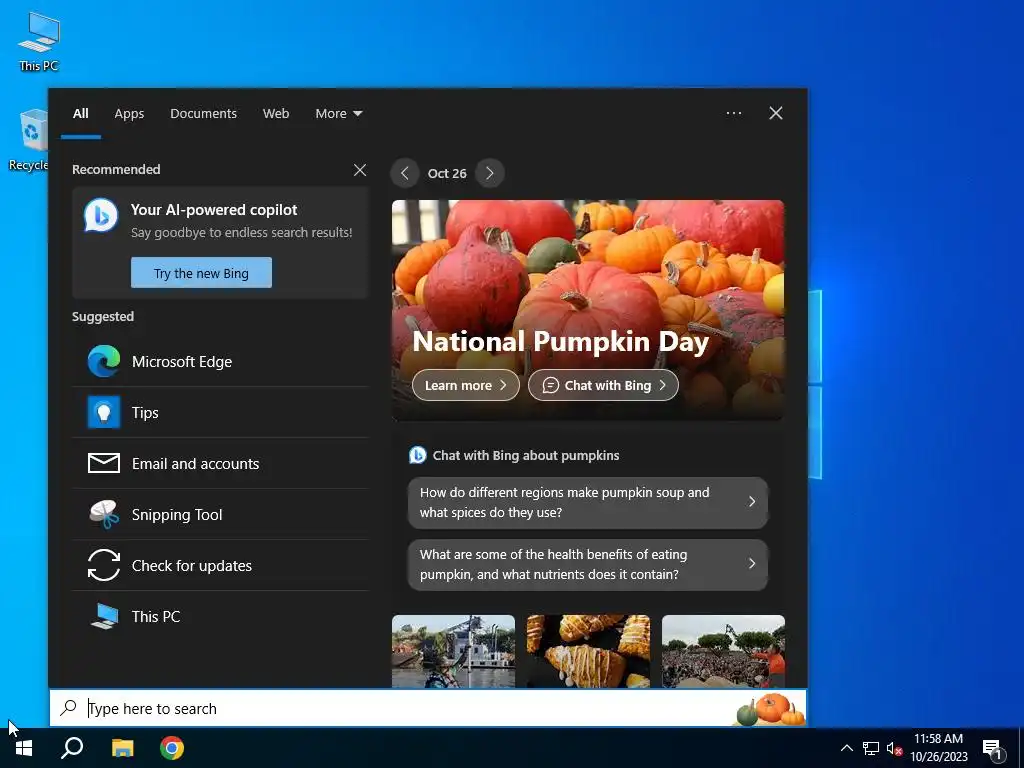Select Check for updates suggestion
Screen dimensions: 1024x768
point(220,565)
